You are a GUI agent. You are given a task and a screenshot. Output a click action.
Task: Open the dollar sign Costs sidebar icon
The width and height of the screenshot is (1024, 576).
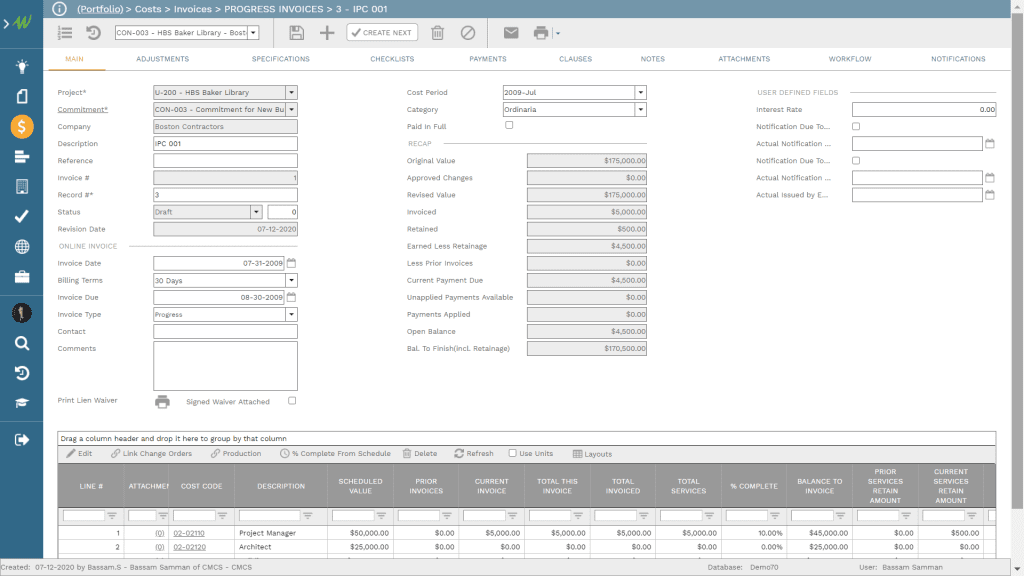(22, 126)
